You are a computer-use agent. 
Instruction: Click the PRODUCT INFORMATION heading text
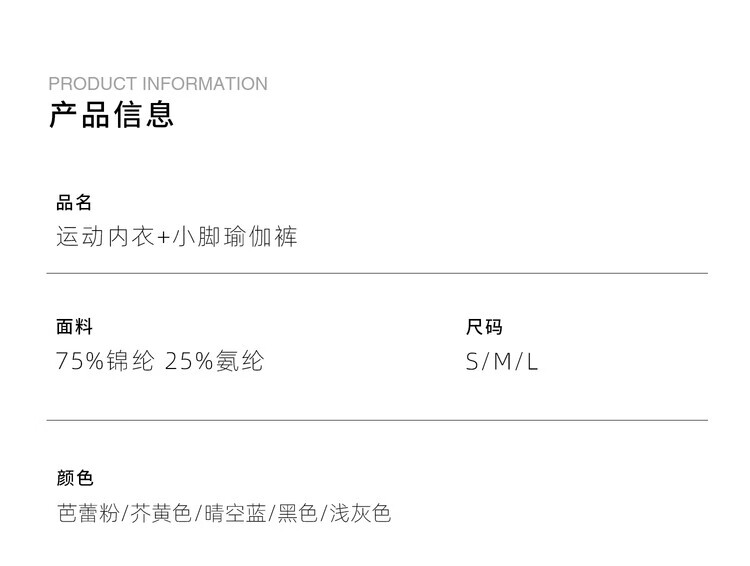(x=158, y=84)
